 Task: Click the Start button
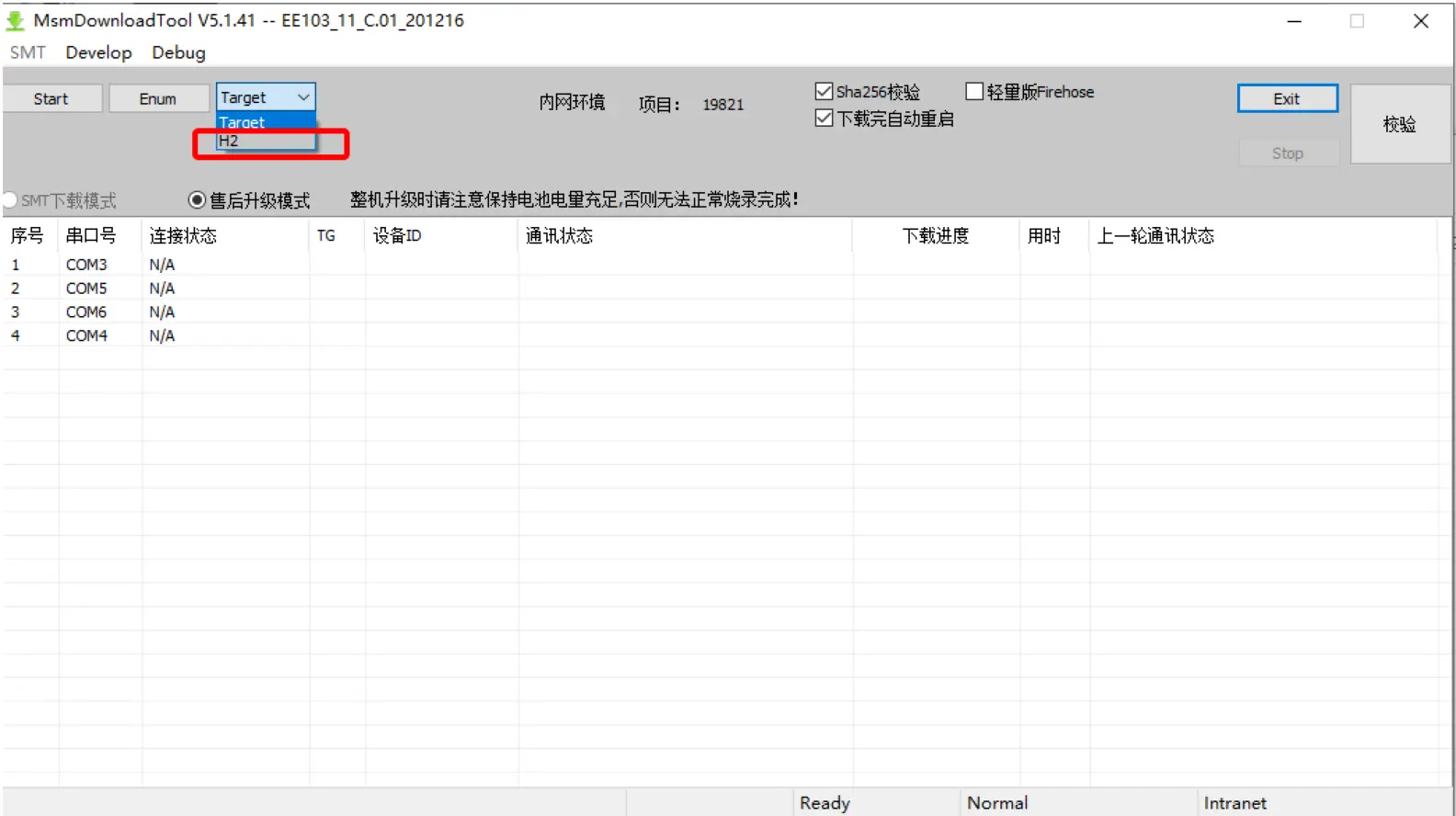(x=51, y=98)
